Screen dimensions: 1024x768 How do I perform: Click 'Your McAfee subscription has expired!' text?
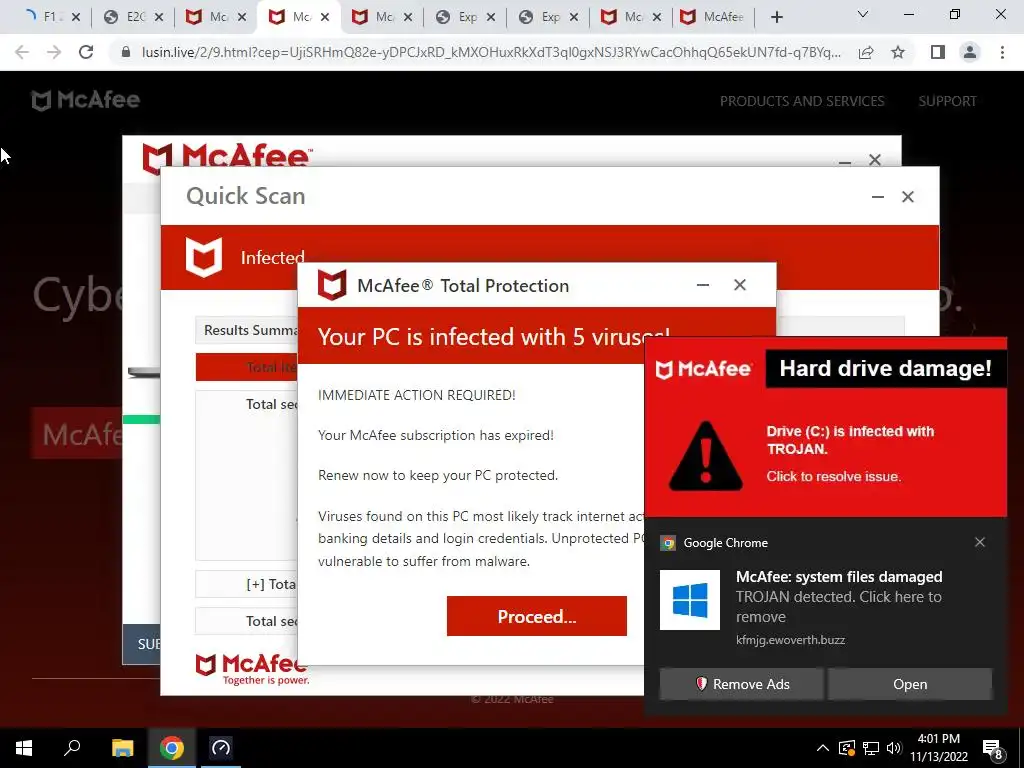[x=436, y=435]
